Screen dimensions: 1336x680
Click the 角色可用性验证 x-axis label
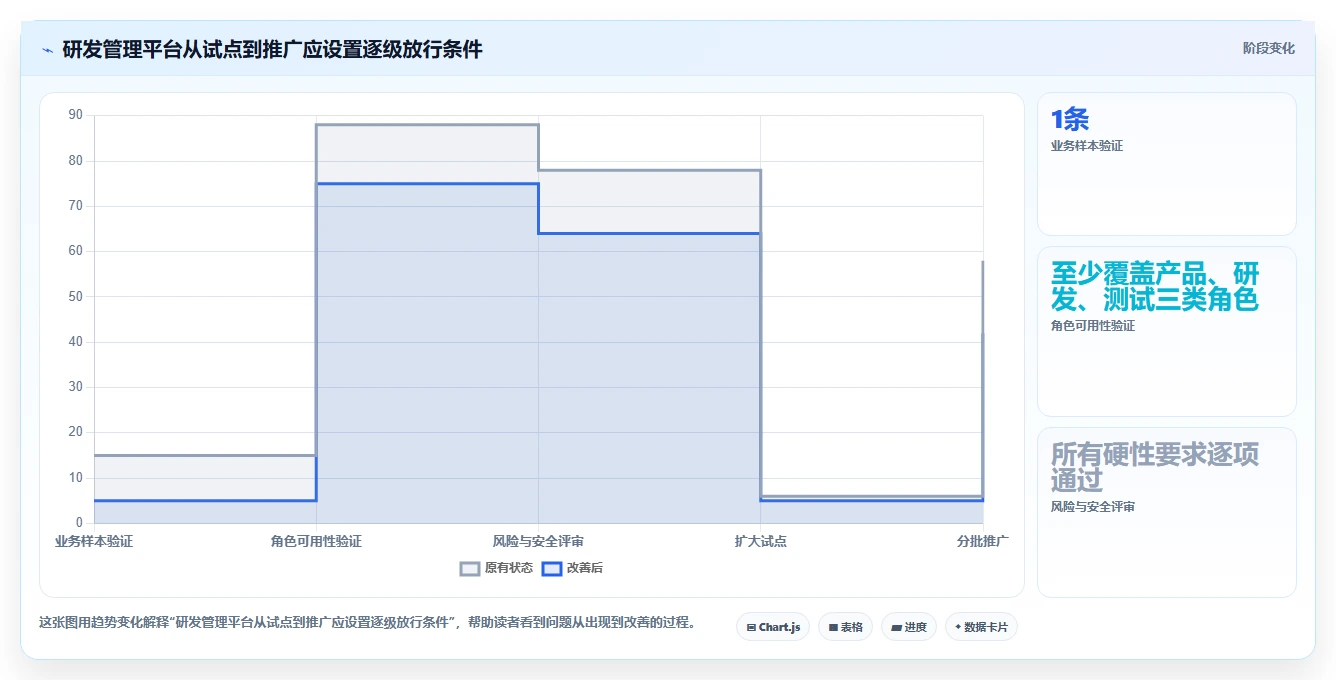click(x=316, y=541)
